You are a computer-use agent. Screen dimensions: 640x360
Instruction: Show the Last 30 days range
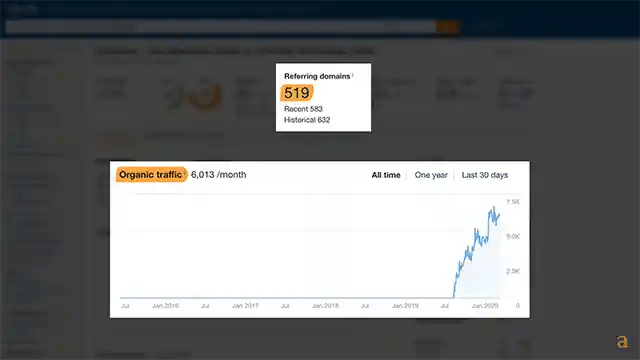[x=485, y=175]
